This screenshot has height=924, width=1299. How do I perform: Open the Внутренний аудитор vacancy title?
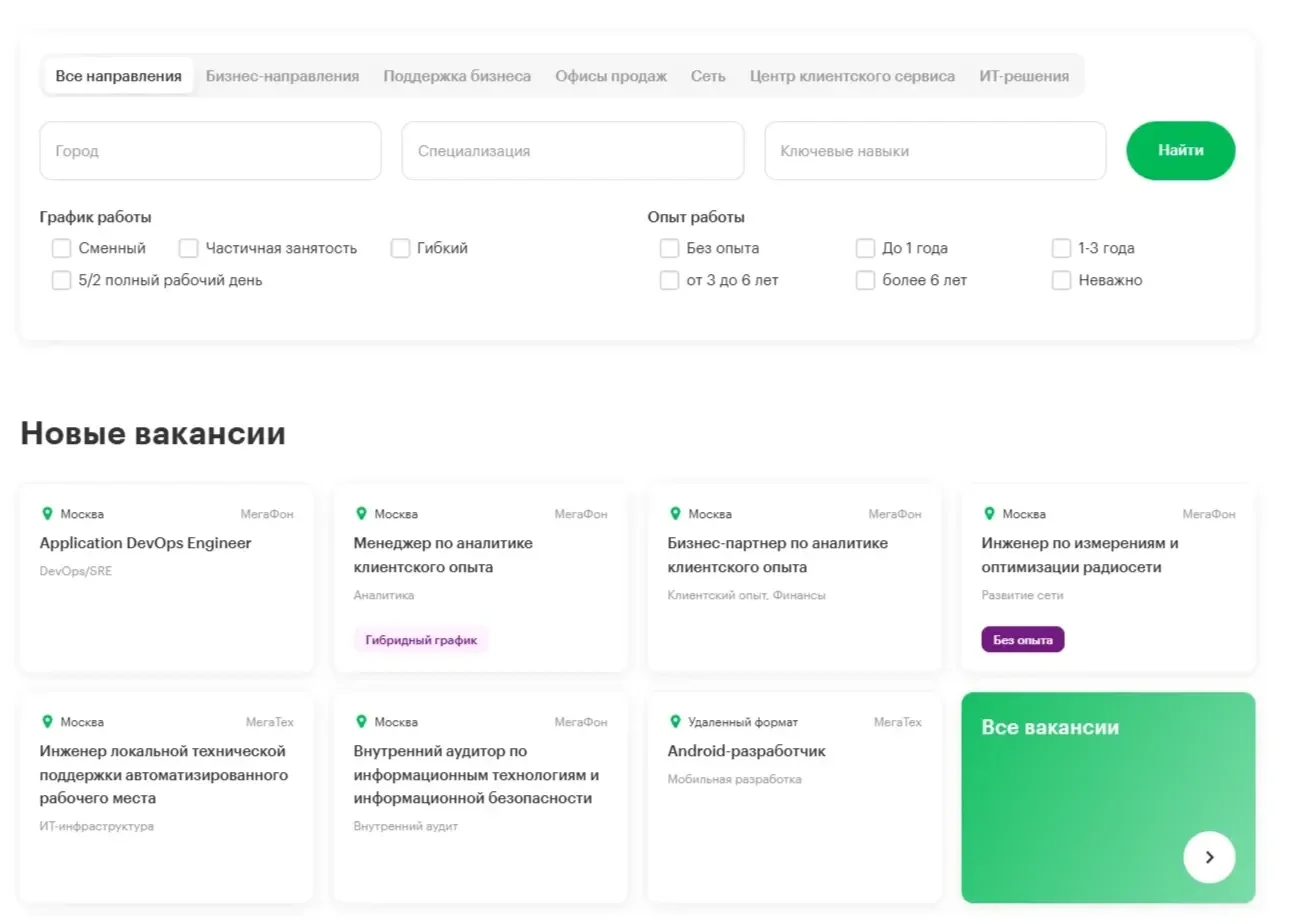point(476,775)
